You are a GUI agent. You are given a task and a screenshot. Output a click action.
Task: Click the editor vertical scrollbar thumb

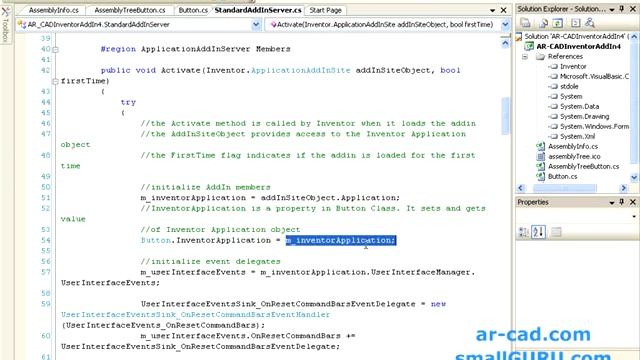tap(505, 116)
